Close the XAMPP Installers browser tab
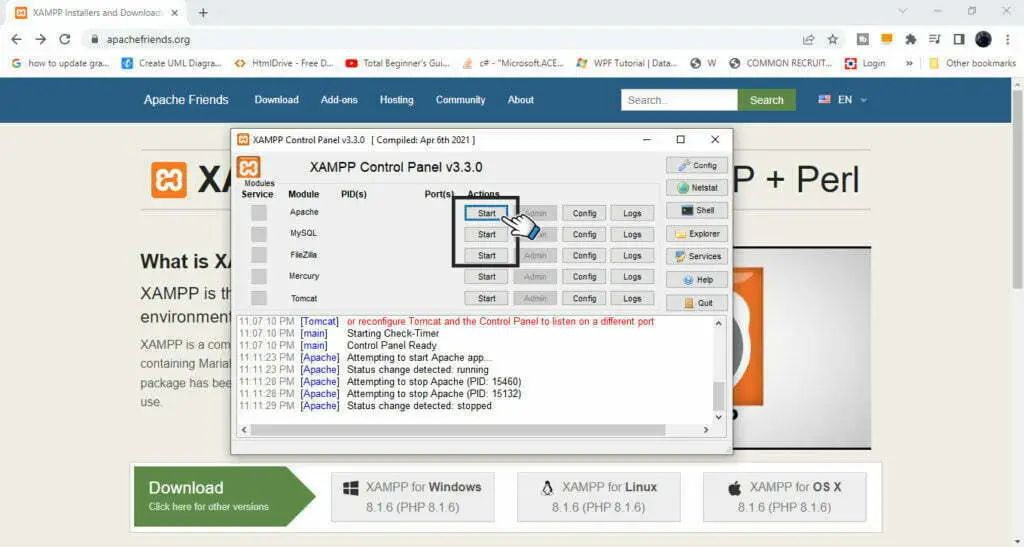 174,12
